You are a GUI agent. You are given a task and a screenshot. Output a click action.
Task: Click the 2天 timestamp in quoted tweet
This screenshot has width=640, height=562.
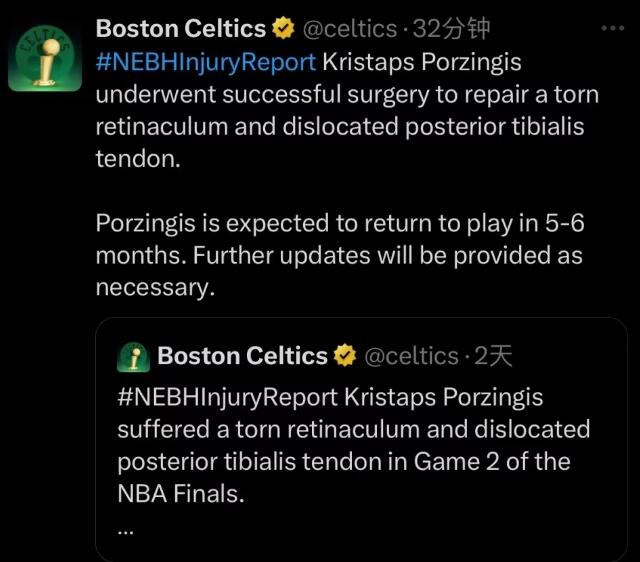click(492, 356)
